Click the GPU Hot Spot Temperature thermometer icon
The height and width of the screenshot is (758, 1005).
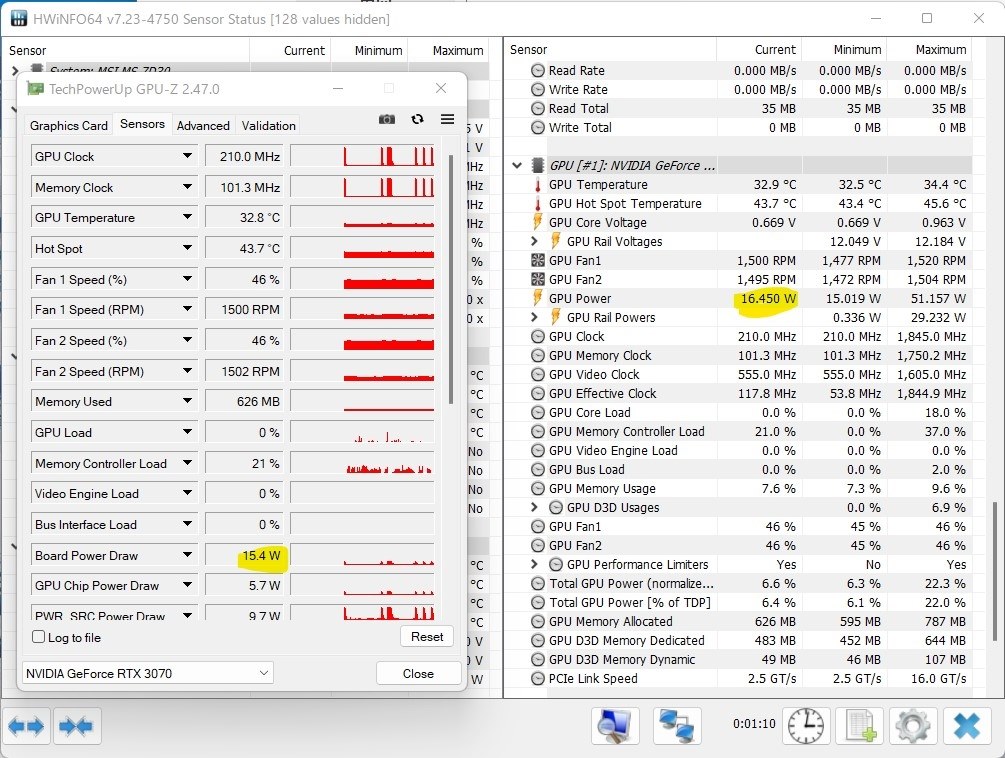point(538,204)
